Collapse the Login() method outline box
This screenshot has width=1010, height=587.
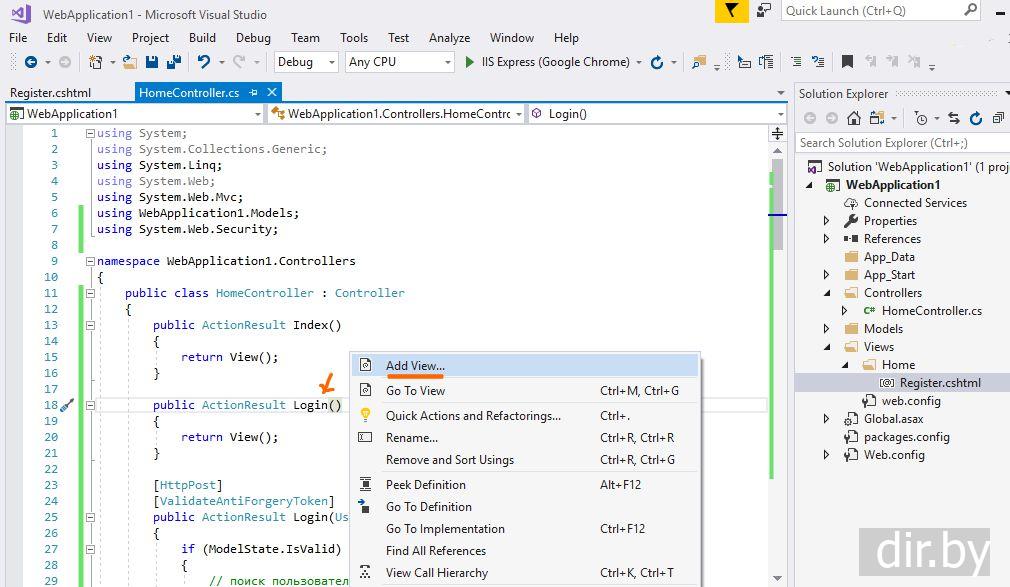click(x=90, y=405)
